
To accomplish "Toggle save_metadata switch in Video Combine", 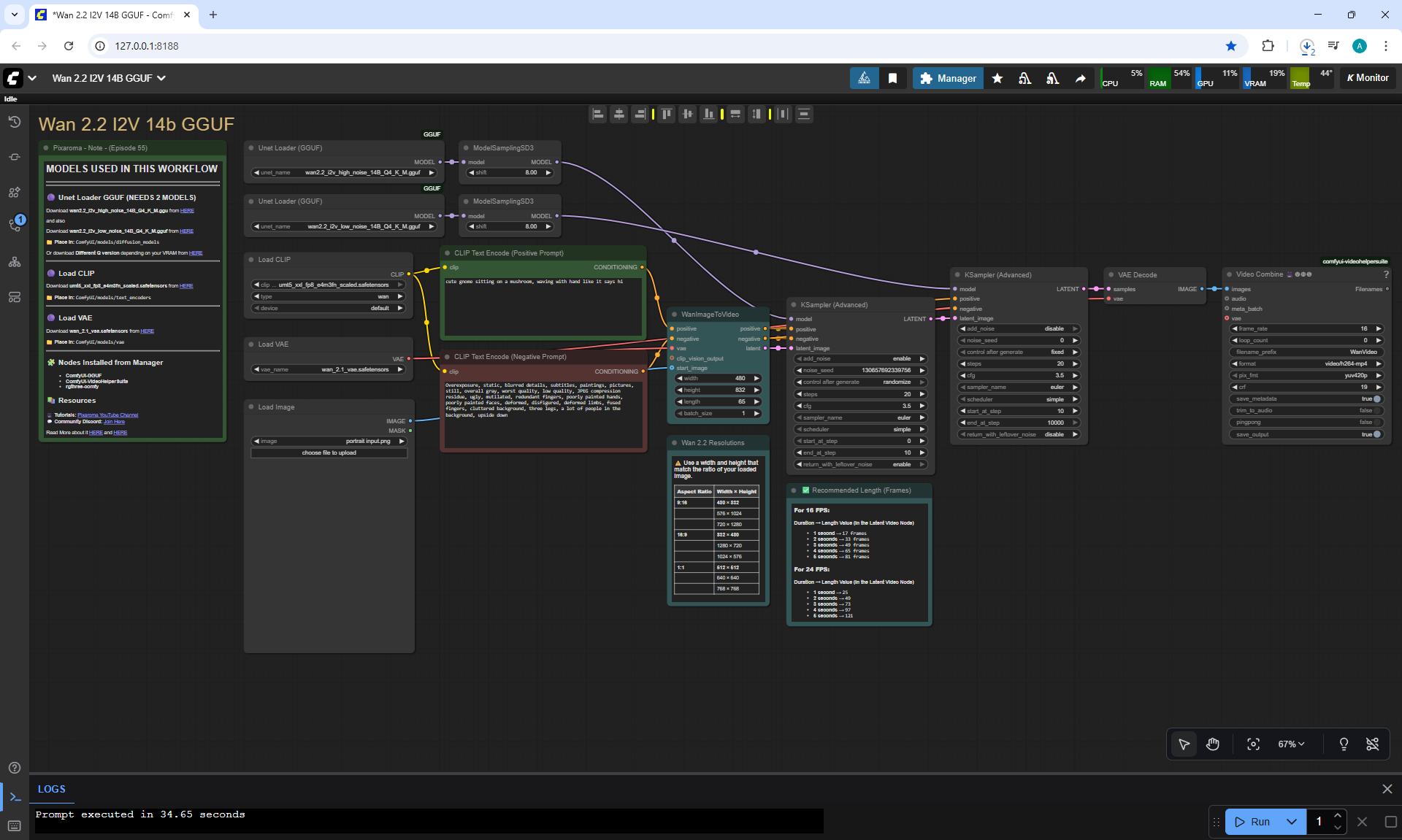I will click(x=1376, y=399).
